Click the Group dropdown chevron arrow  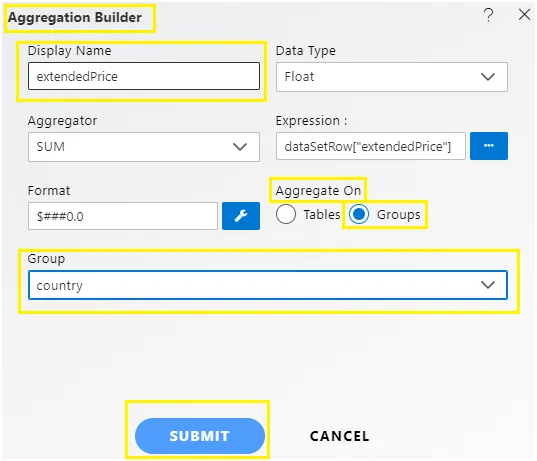pyautogui.click(x=488, y=285)
